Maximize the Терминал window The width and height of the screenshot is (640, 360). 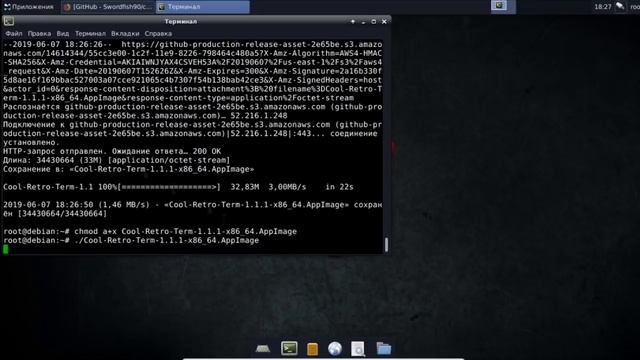(373, 22)
